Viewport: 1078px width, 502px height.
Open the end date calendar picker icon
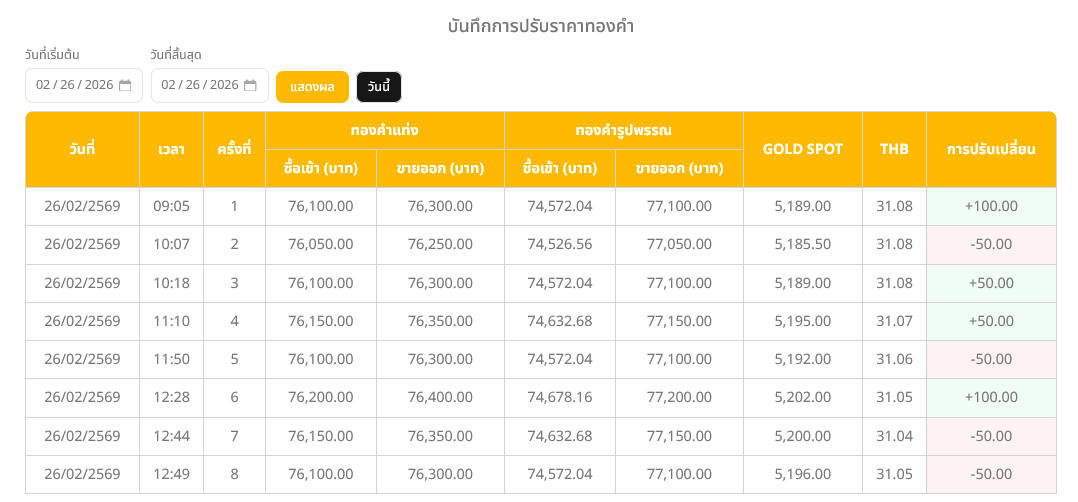coord(250,86)
